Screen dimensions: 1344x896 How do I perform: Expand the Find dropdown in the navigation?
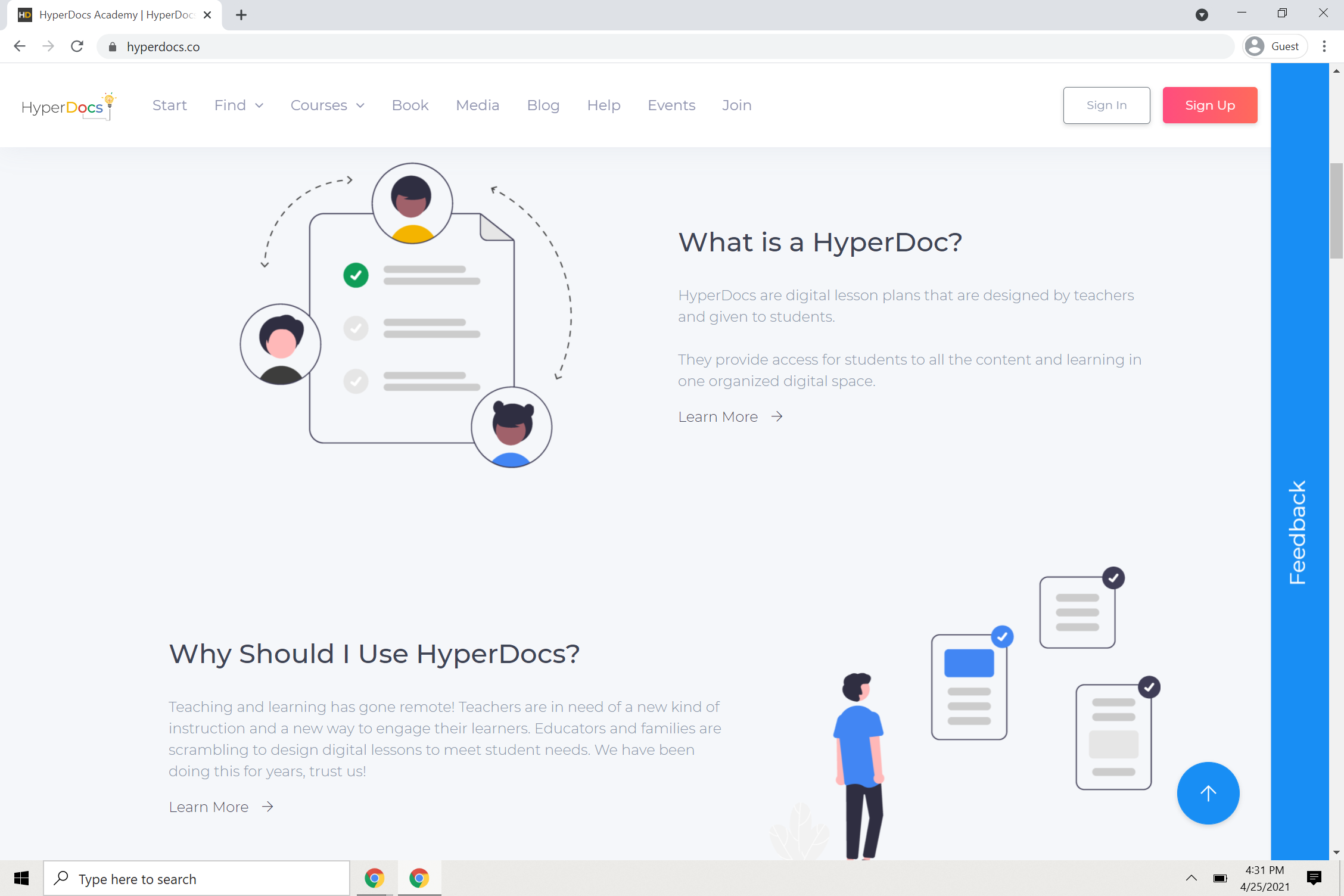(x=238, y=105)
